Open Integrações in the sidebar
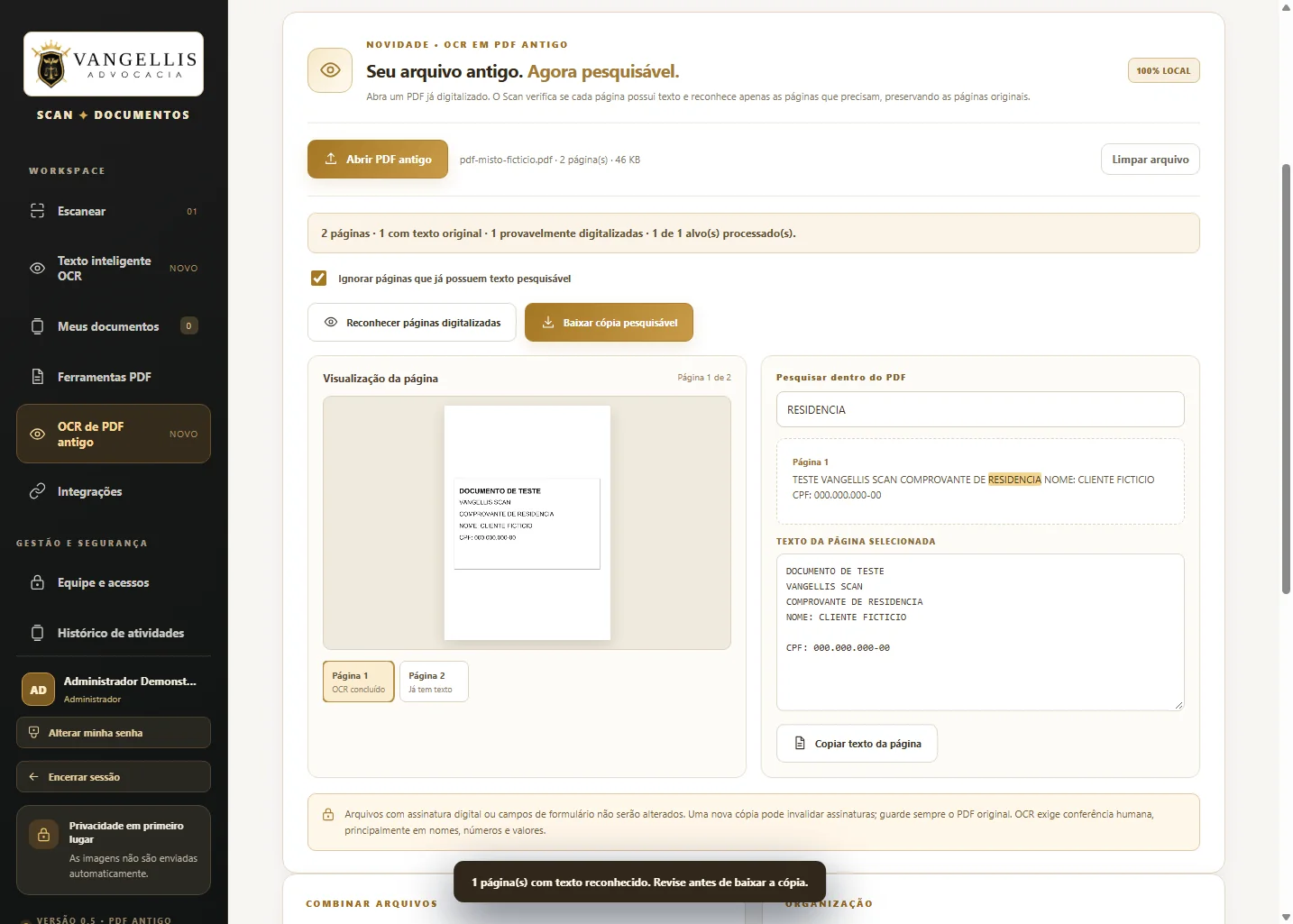 (114, 491)
